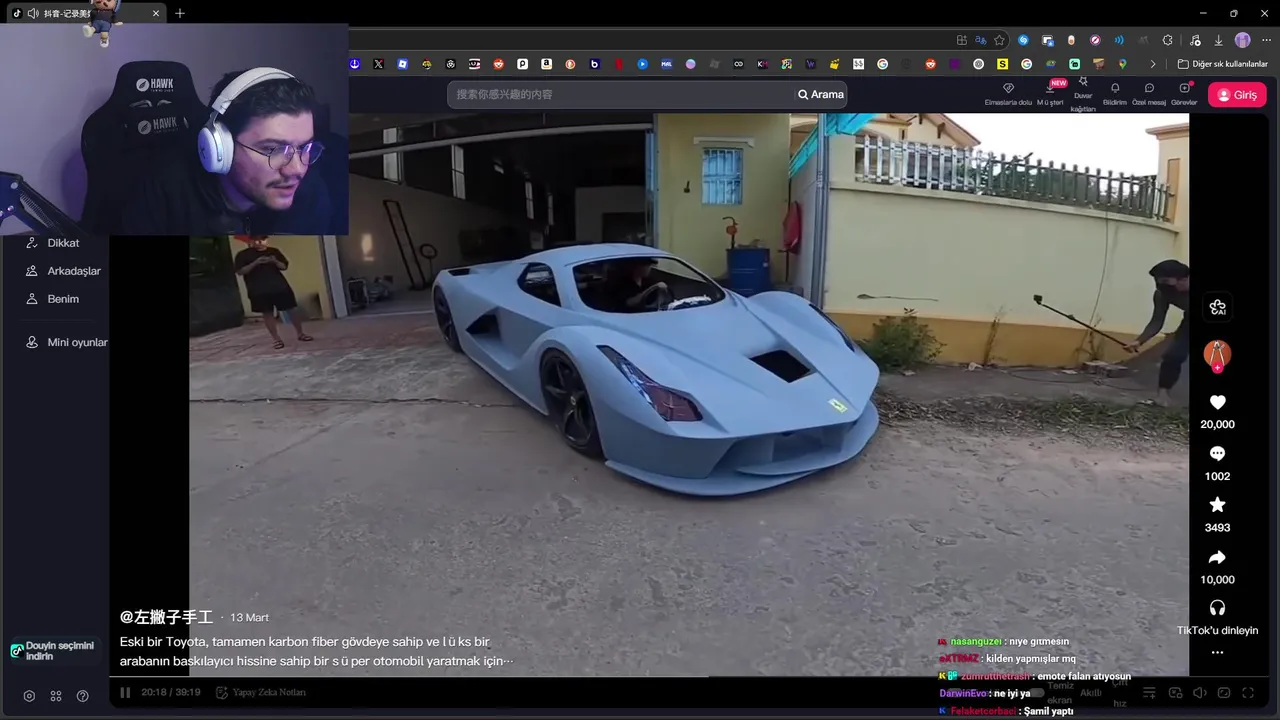The height and width of the screenshot is (720, 1280).
Task: Click the Arama search button
Action: tap(821, 94)
